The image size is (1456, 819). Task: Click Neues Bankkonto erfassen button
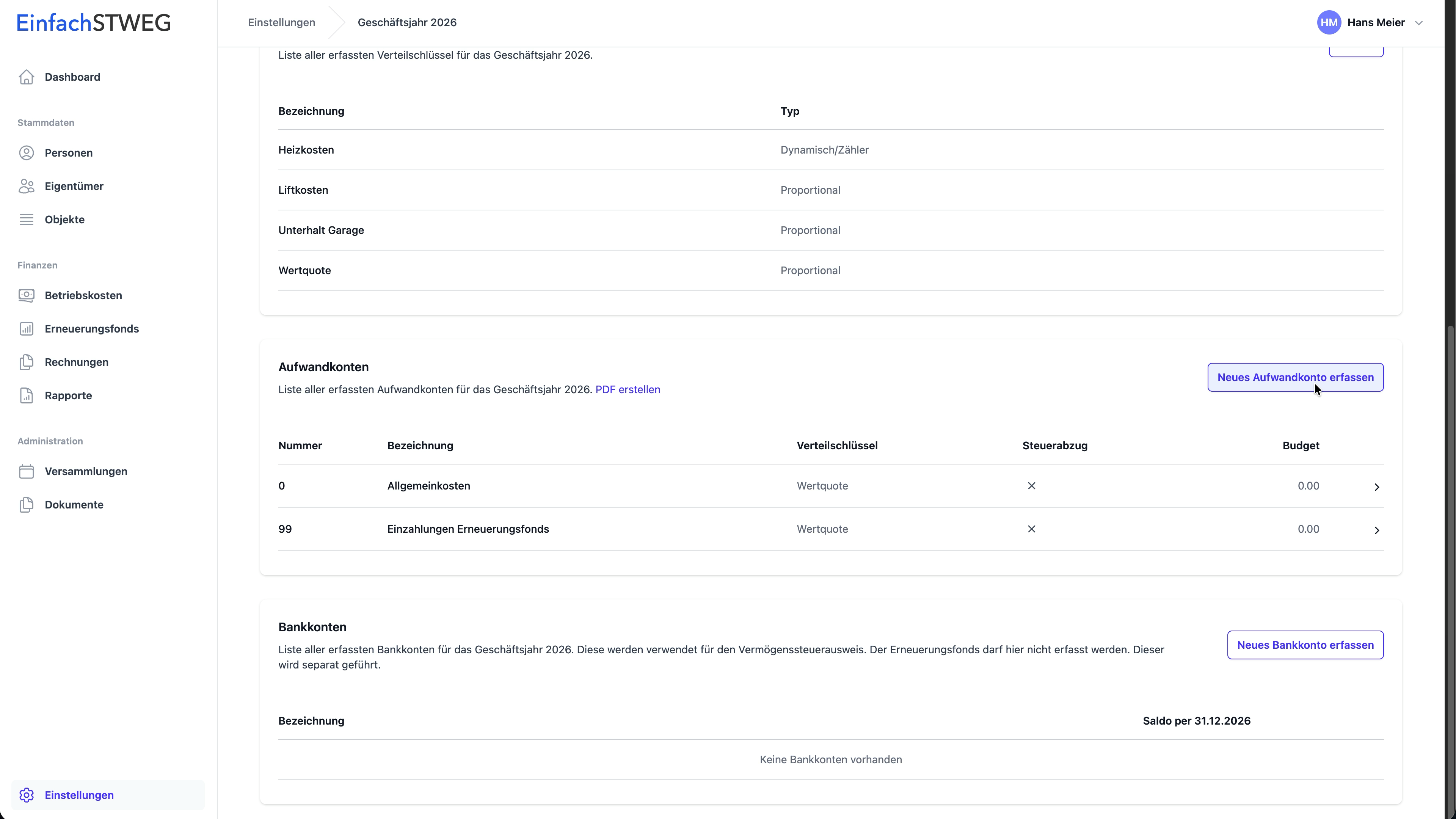pos(1305,645)
